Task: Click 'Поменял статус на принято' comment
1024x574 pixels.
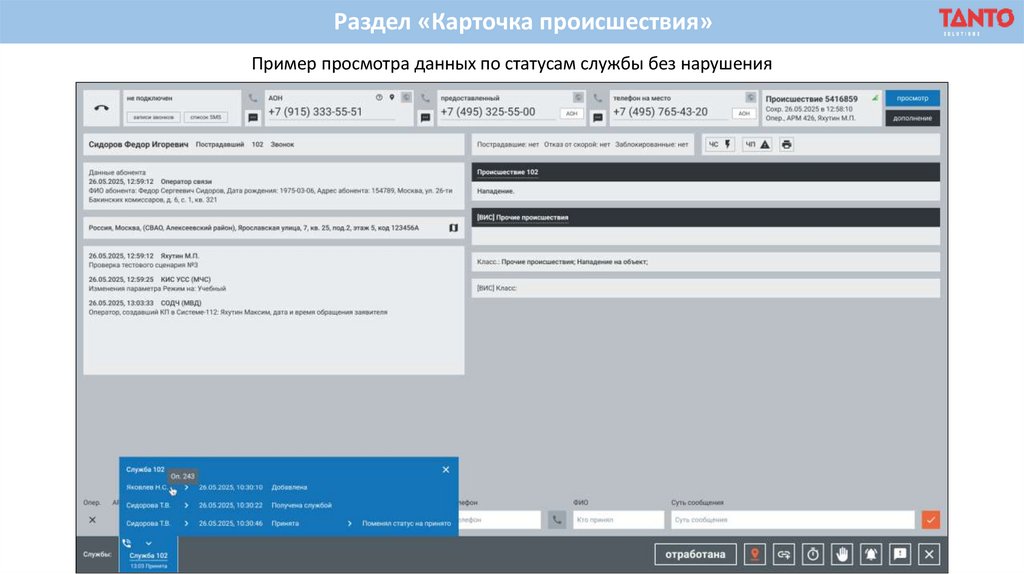Action: [406, 524]
